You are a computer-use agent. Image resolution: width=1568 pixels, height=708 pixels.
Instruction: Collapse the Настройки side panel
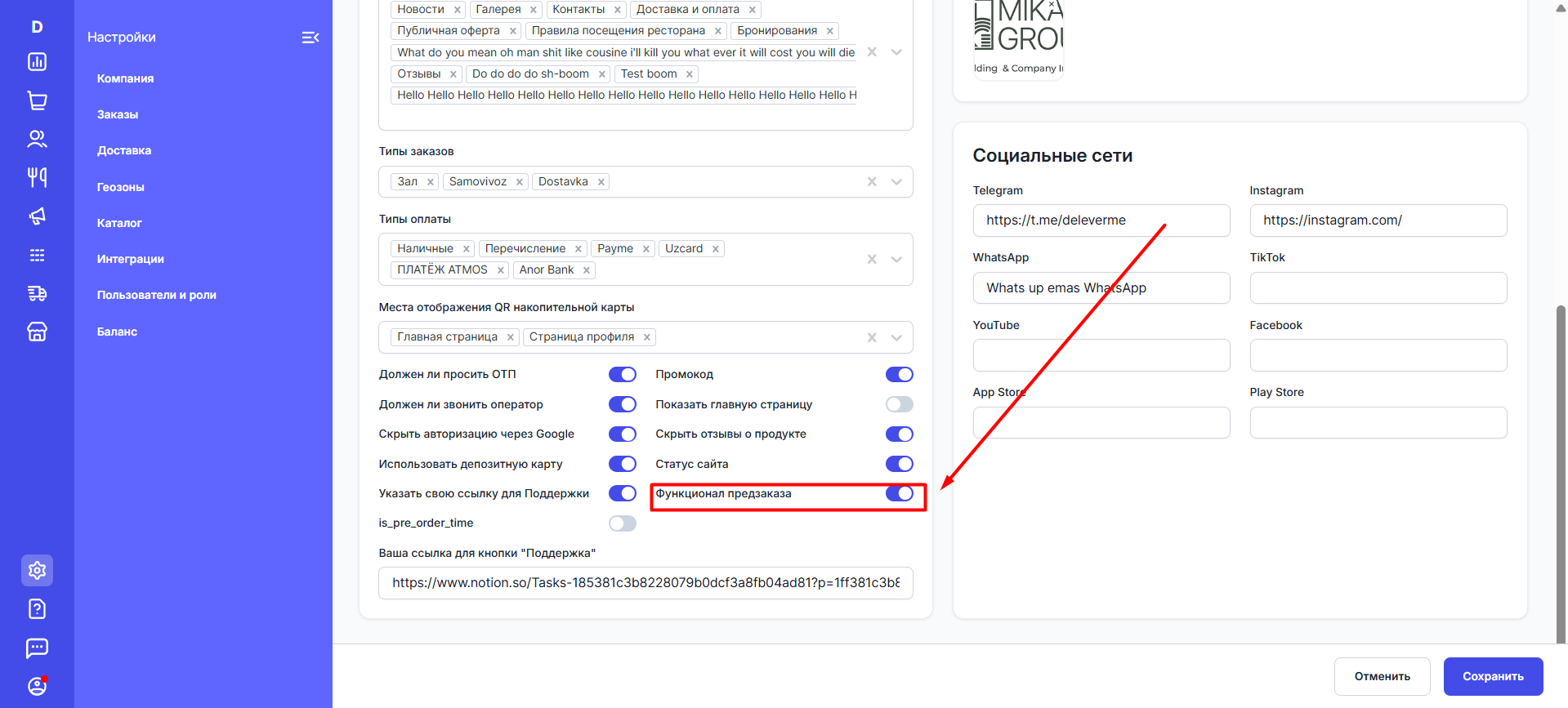310,38
